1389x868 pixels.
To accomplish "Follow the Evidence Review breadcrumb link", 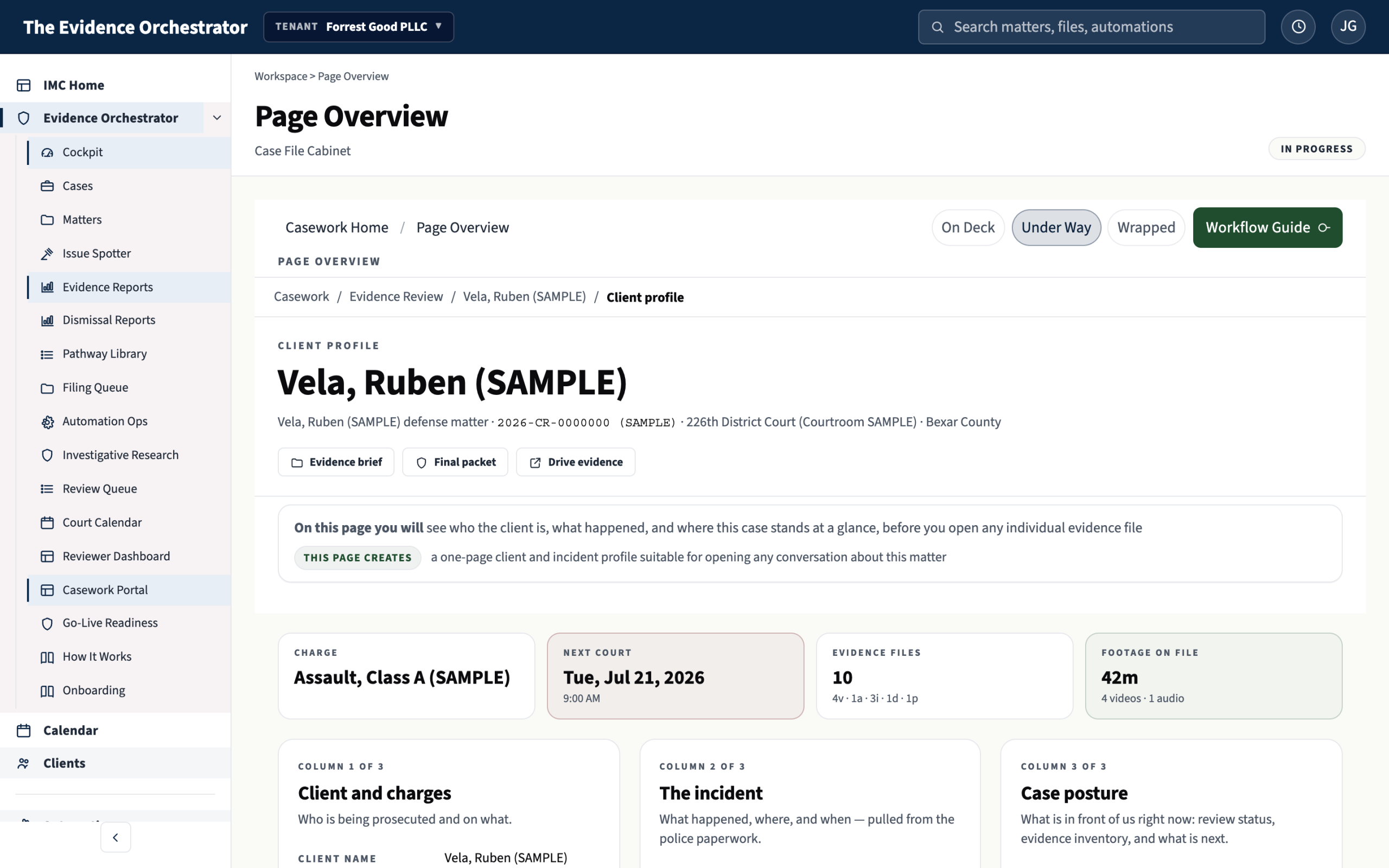I will [396, 297].
